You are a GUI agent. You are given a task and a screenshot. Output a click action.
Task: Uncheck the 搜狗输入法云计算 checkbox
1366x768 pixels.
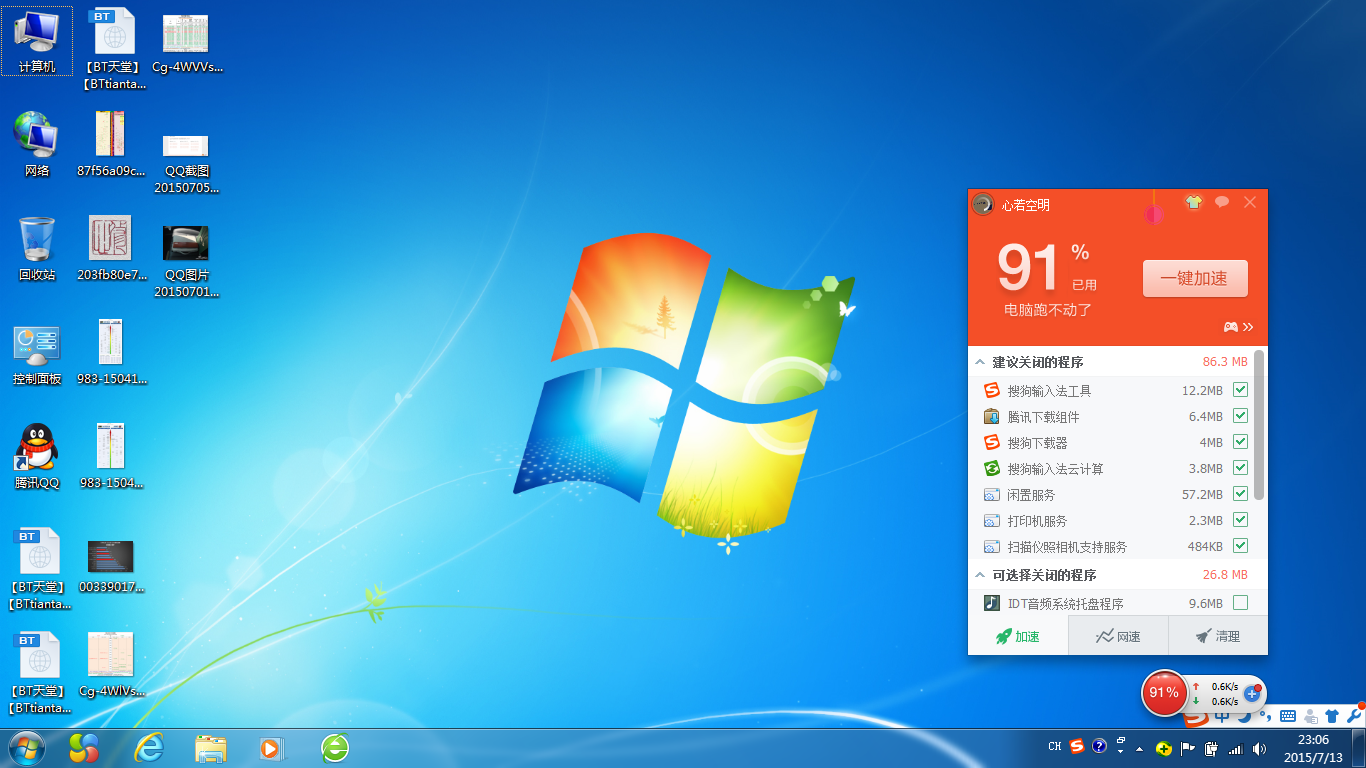pyautogui.click(x=1240, y=468)
